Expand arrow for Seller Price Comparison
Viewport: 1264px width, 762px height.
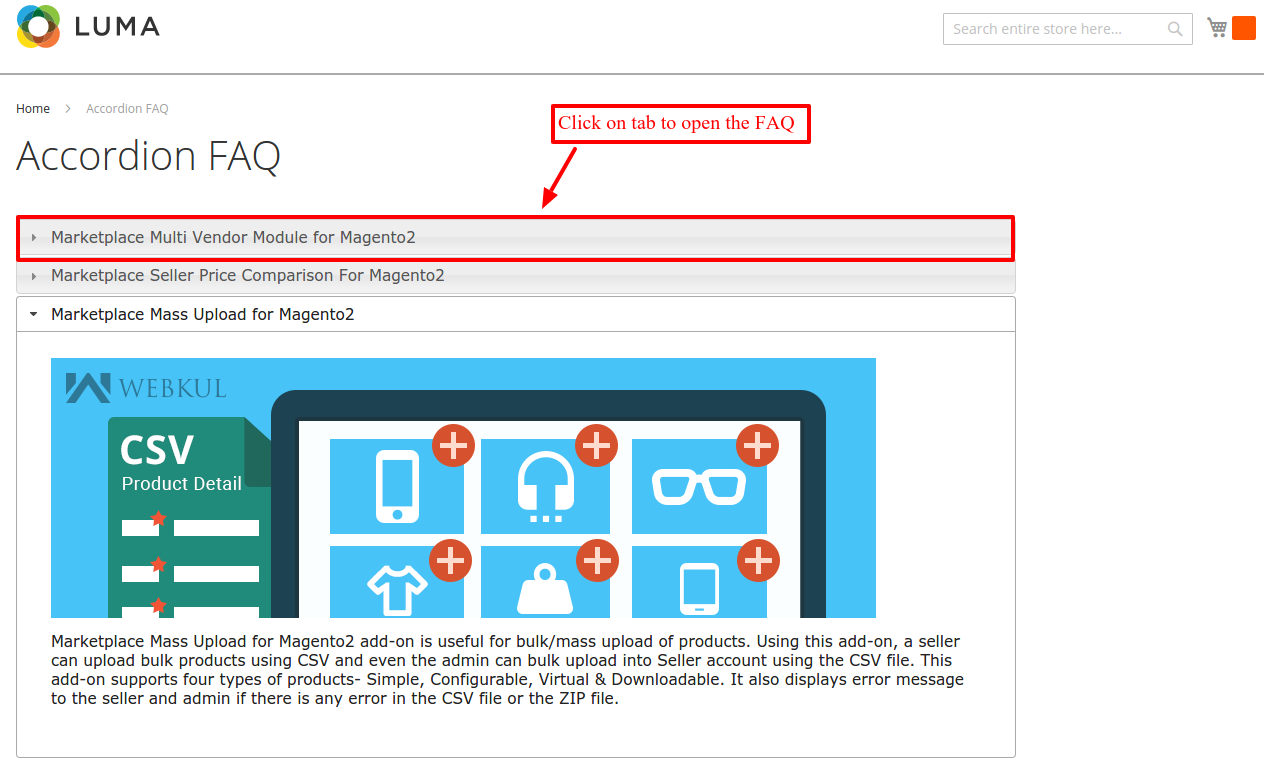34,276
